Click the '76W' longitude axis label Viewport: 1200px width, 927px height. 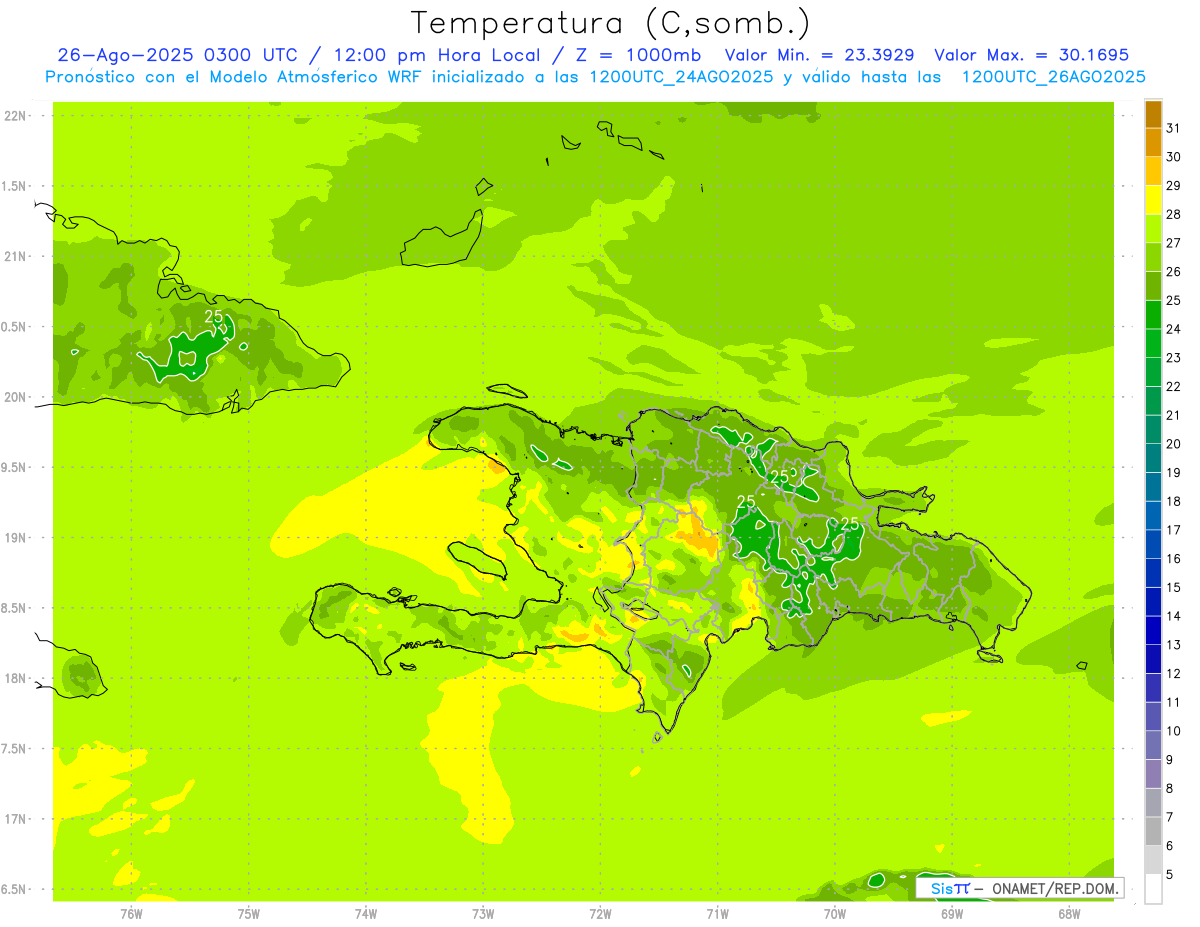[x=131, y=913]
